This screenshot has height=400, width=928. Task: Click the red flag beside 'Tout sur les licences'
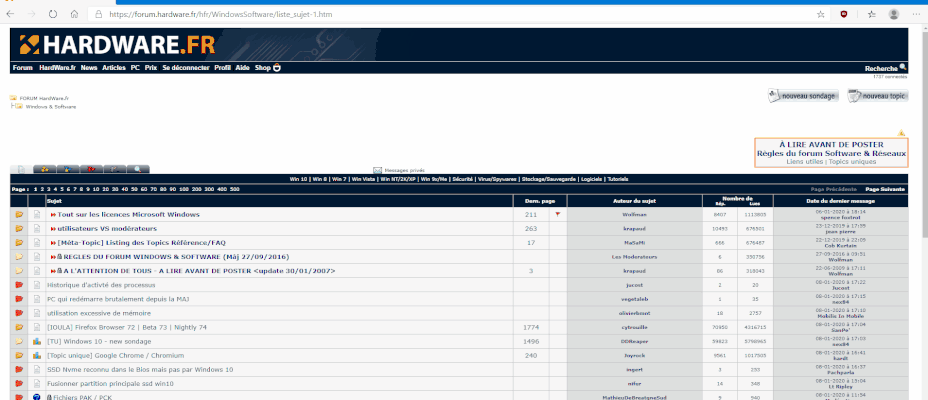coord(557,214)
